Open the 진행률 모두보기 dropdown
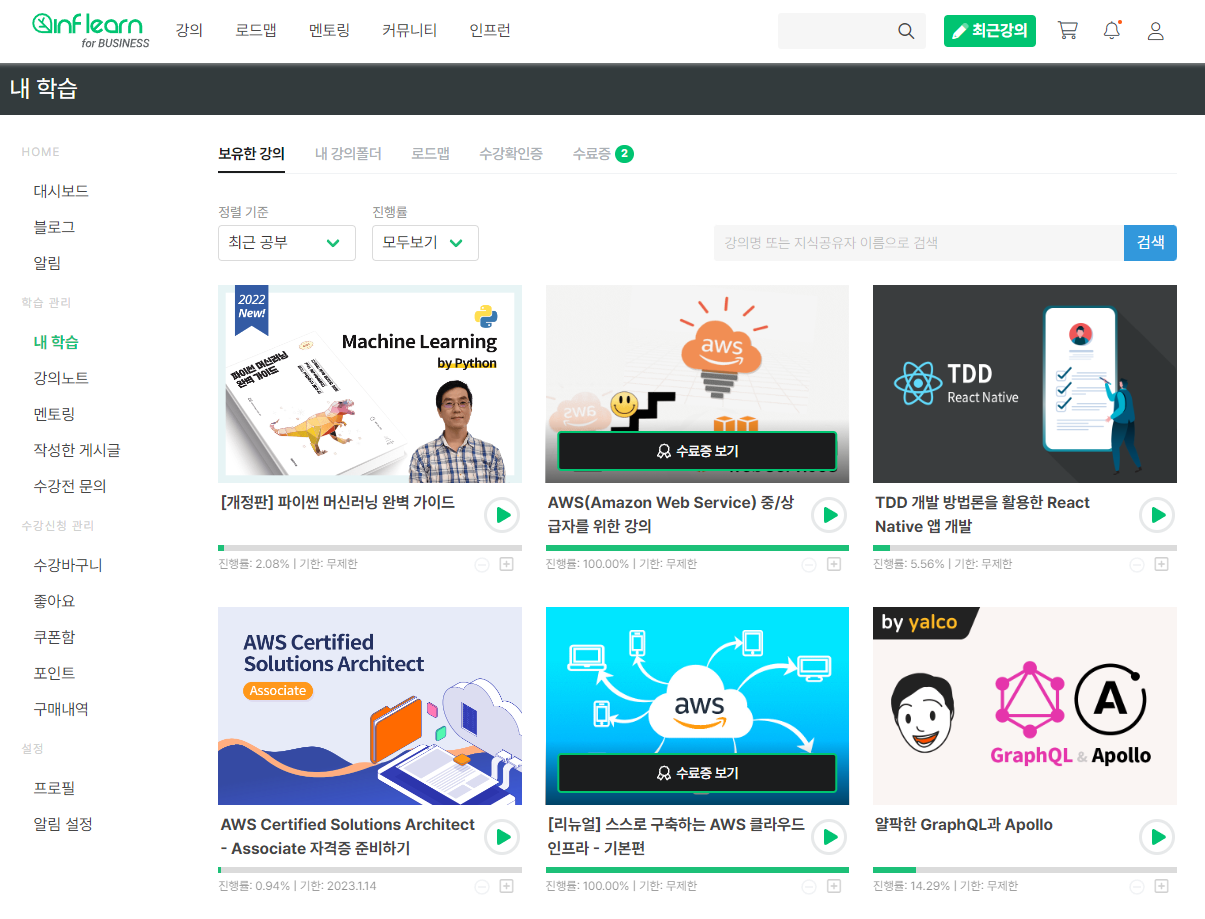 (x=425, y=243)
